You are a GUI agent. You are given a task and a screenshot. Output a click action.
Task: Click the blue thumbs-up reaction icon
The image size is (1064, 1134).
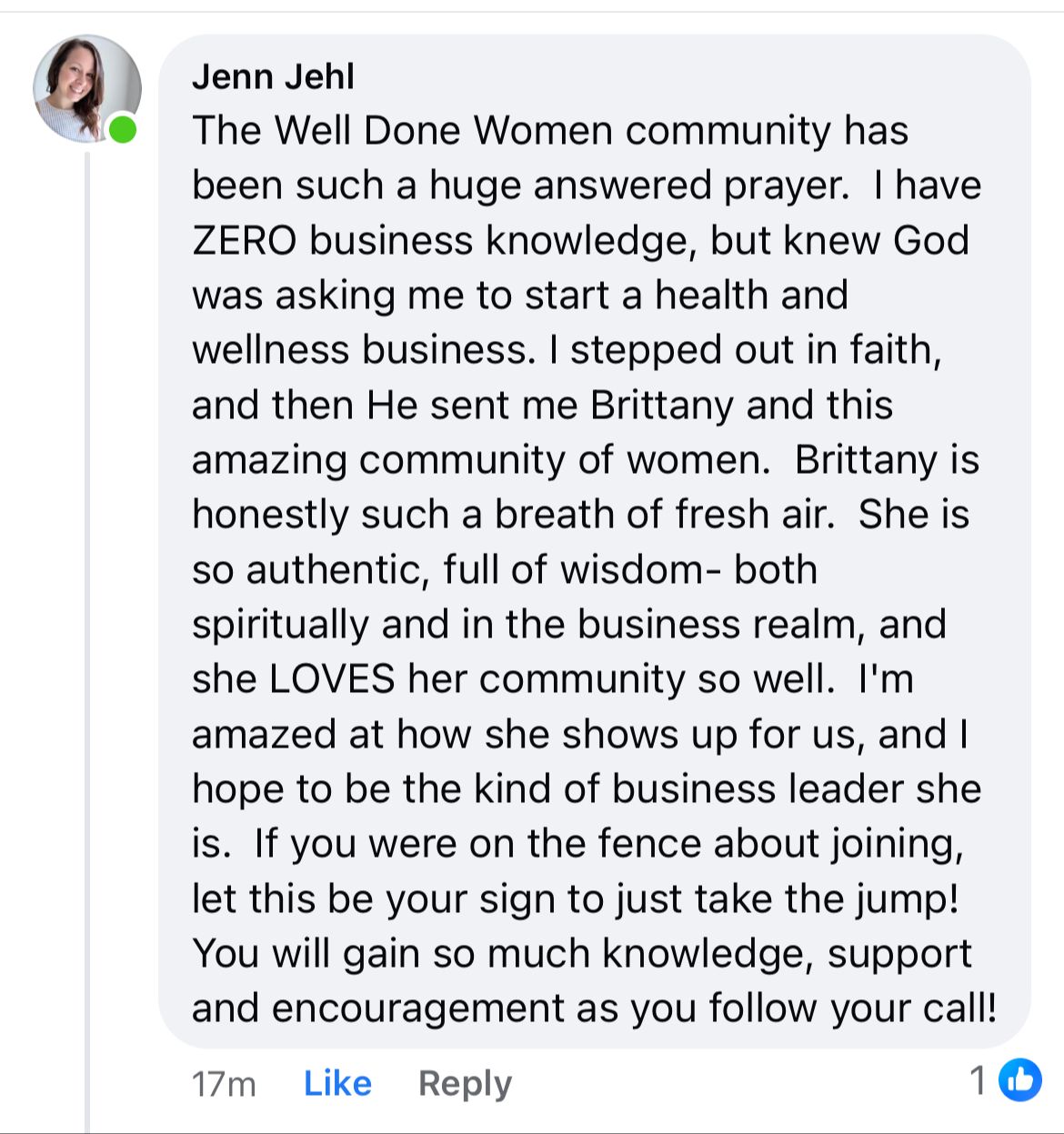click(x=1020, y=1080)
